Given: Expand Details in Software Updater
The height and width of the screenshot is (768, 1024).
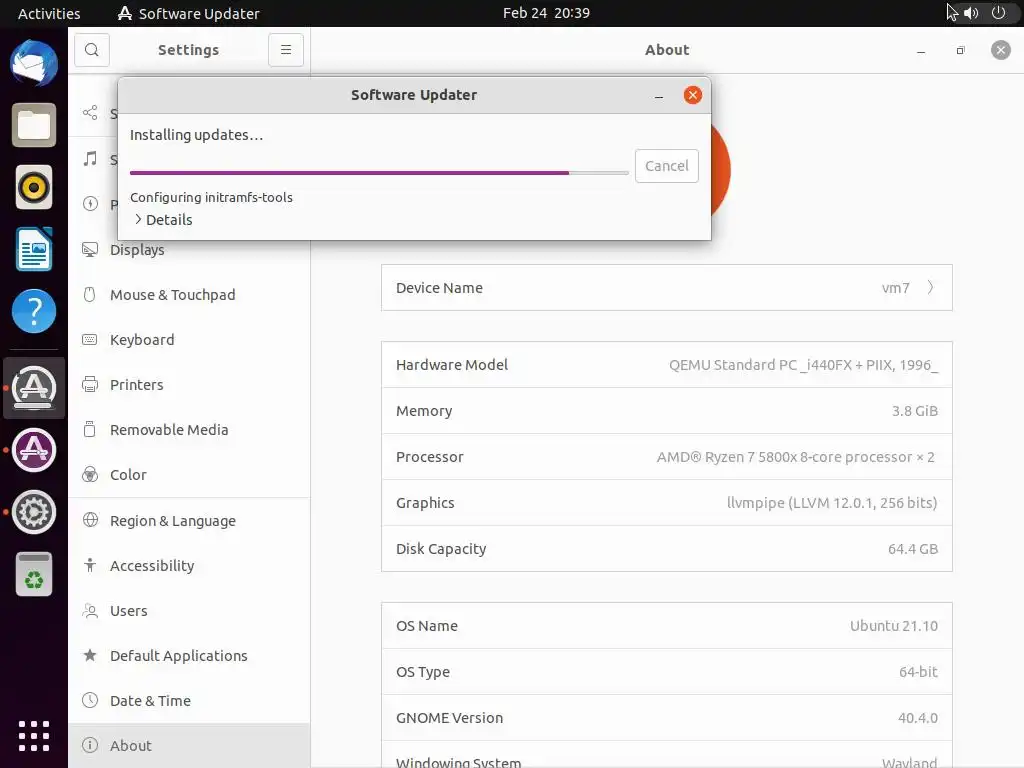Looking at the screenshot, I should pyautogui.click(x=163, y=219).
